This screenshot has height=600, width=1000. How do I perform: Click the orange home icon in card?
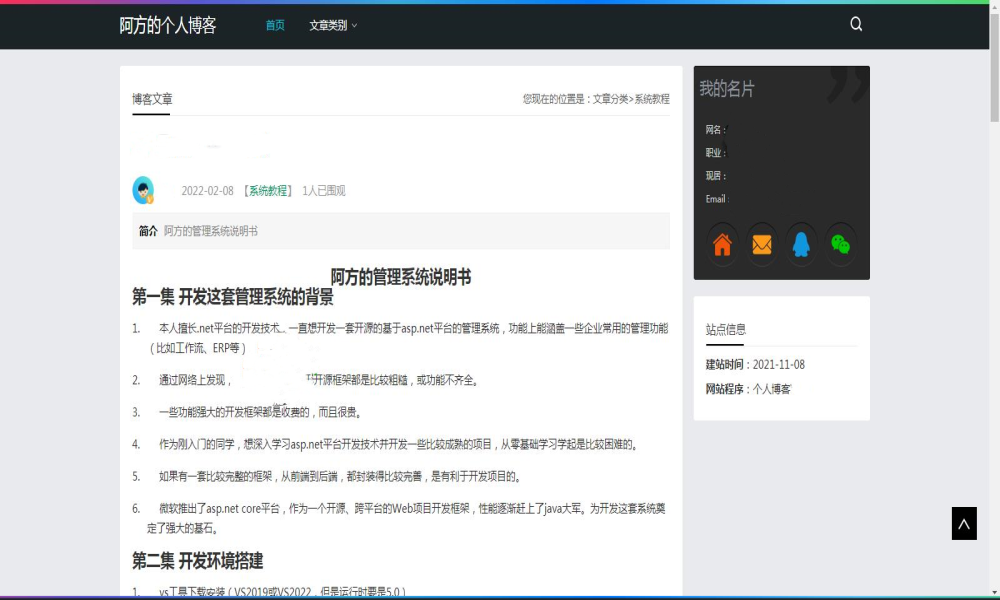point(722,245)
